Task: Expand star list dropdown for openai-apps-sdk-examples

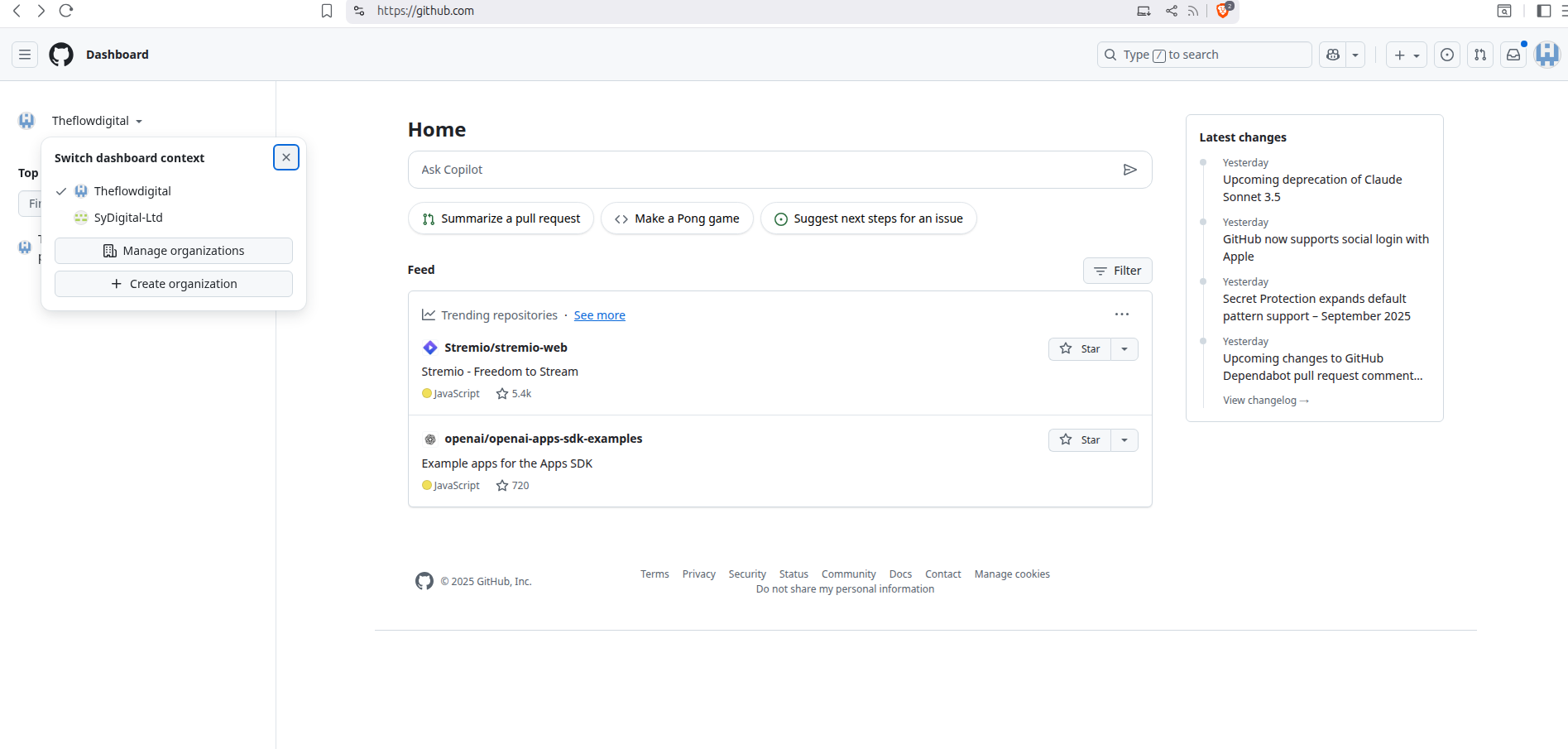Action: [1124, 440]
